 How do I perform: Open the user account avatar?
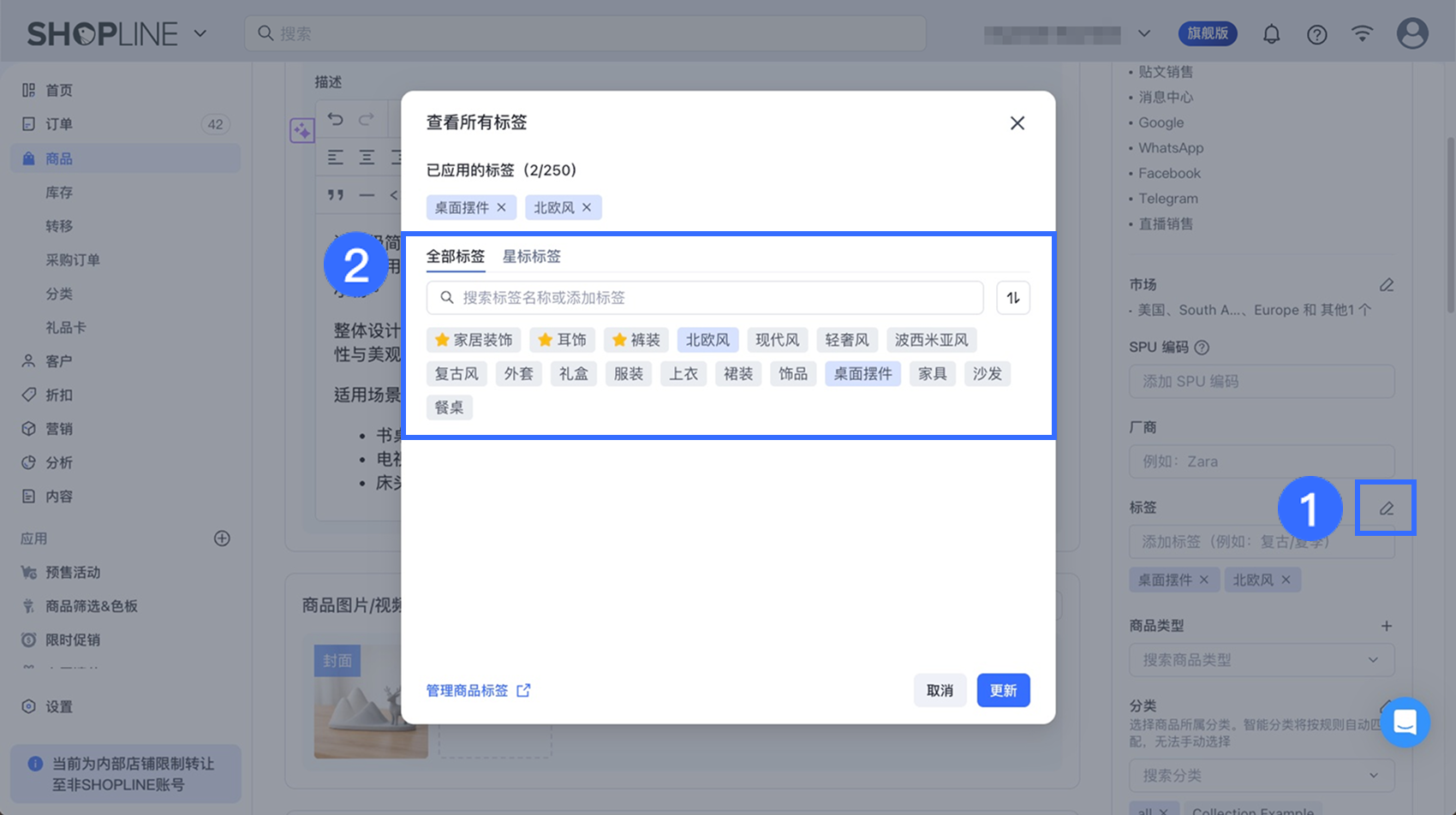(x=1412, y=33)
